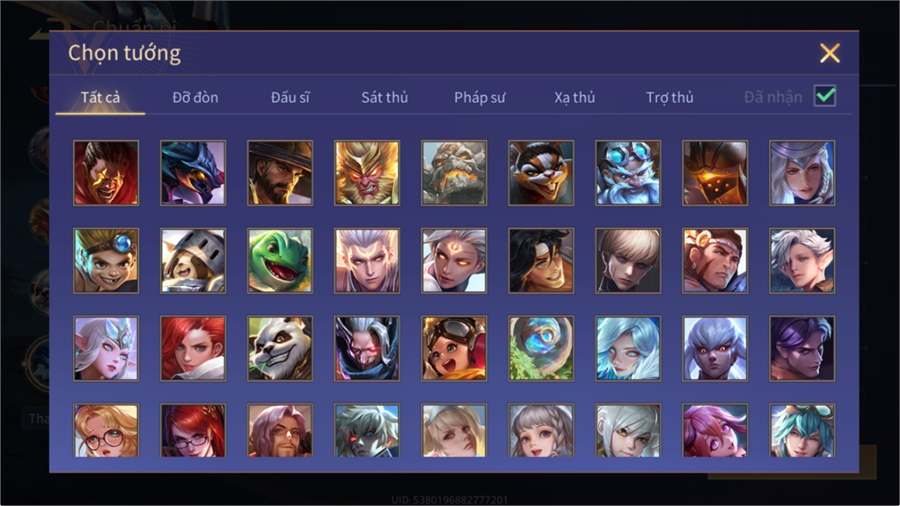Show the Xạ thủ hero list
The height and width of the screenshot is (506, 900).
coord(575,98)
